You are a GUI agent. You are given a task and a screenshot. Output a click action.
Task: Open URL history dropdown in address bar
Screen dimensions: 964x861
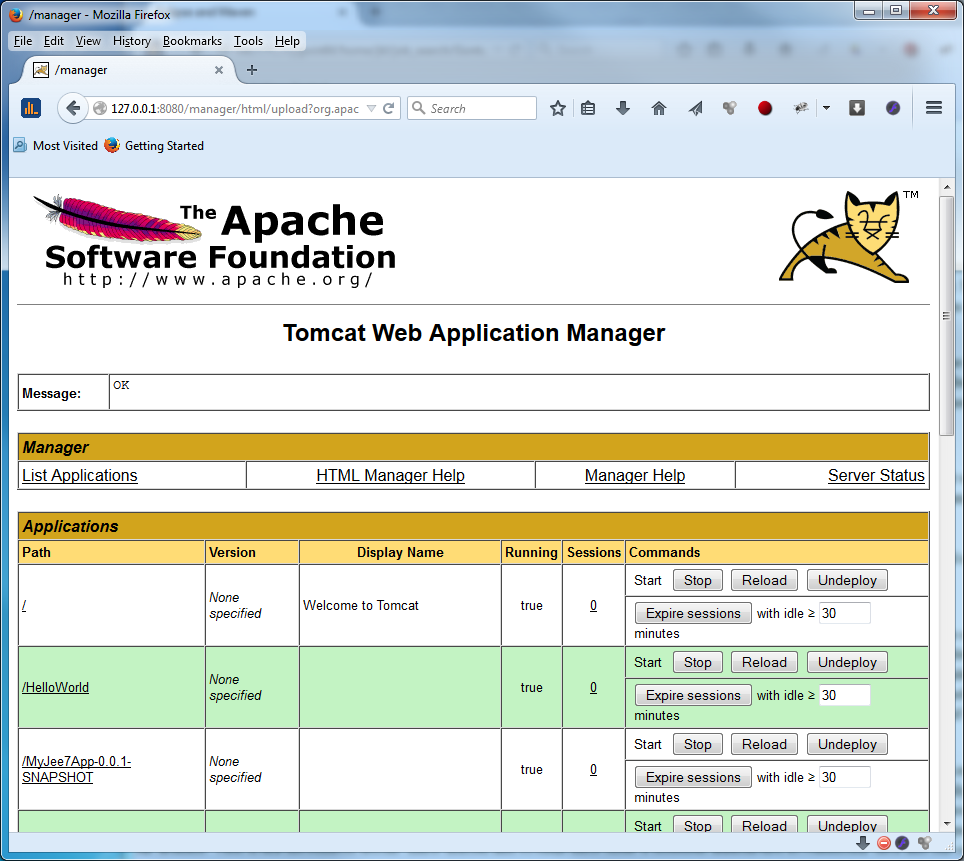click(371, 108)
